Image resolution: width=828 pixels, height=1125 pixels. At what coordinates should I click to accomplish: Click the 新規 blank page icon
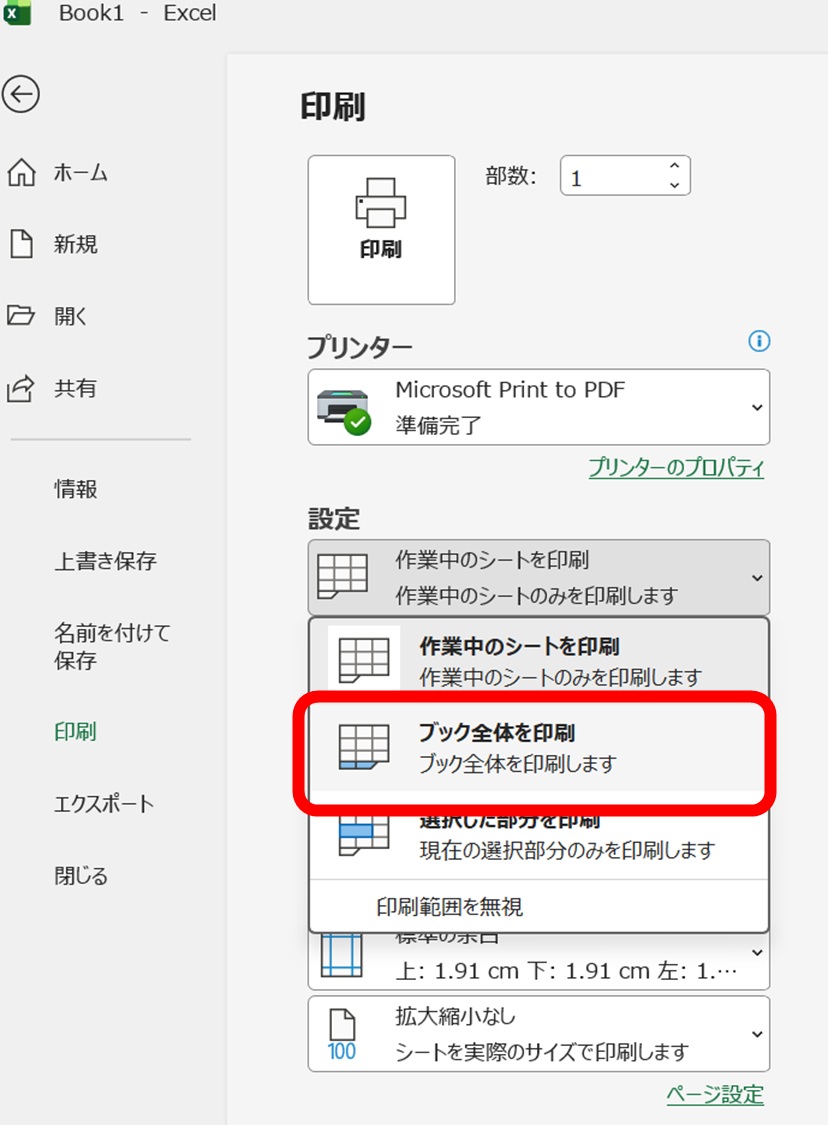point(21,244)
